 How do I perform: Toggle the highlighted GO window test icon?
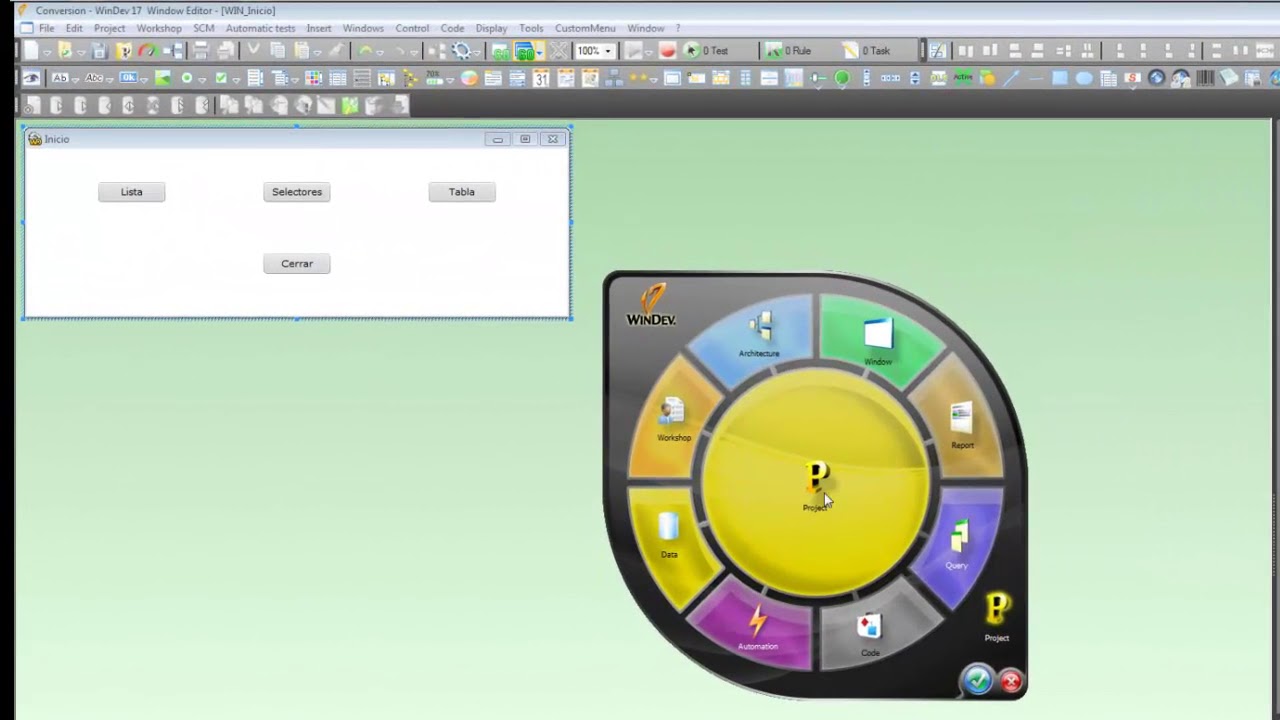point(523,51)
